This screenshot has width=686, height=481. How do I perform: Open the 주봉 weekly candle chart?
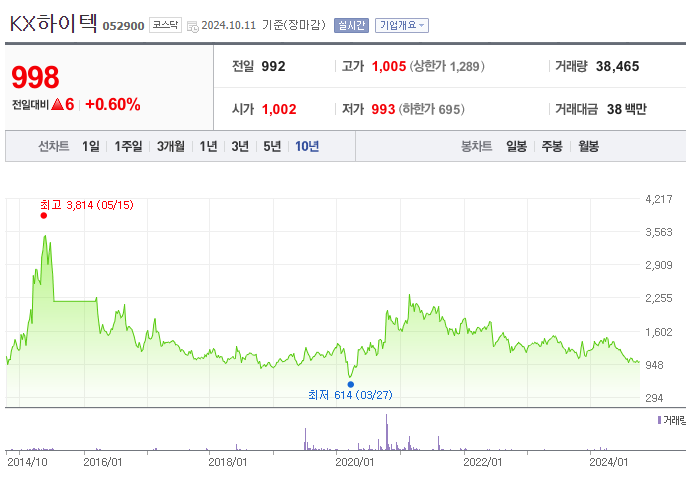click(552, 146)
